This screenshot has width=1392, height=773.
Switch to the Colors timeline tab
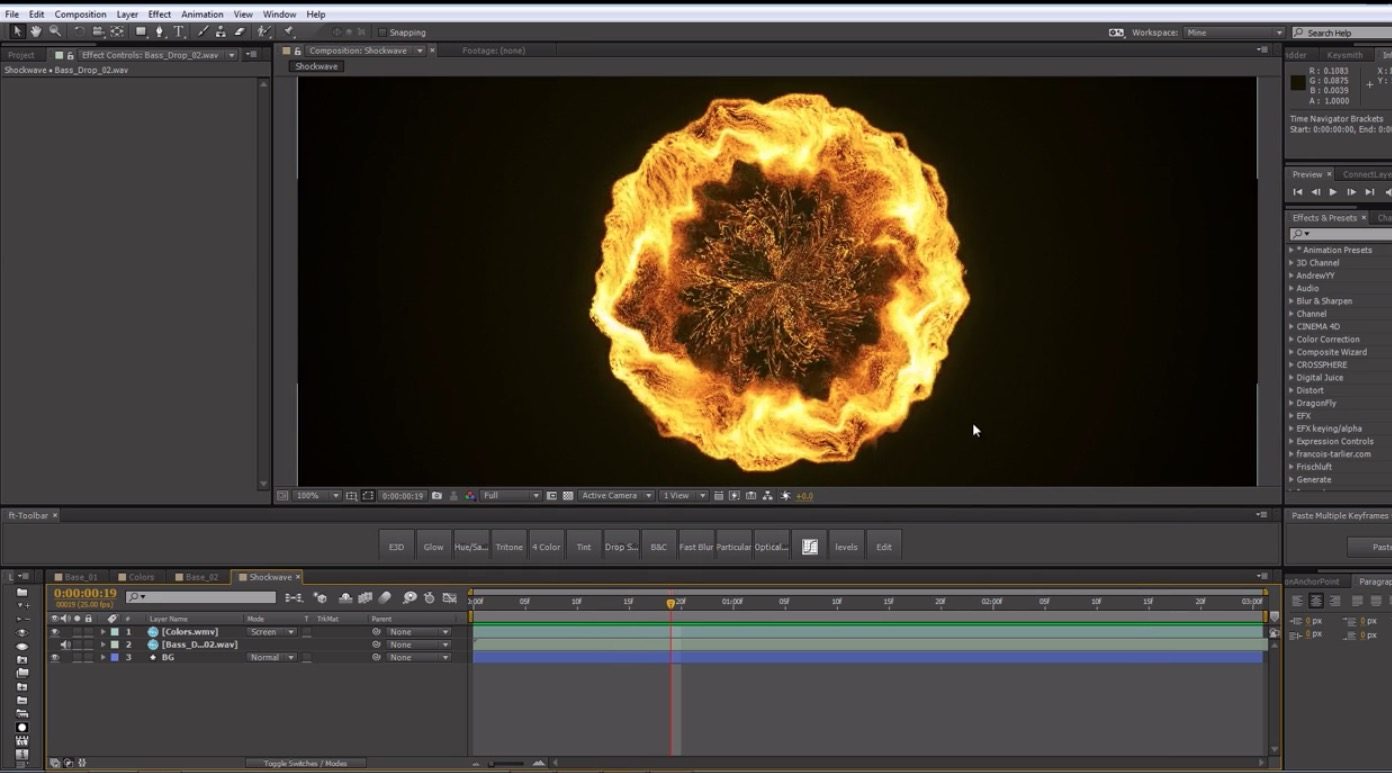pyautogui.click(x=139, y=577)
